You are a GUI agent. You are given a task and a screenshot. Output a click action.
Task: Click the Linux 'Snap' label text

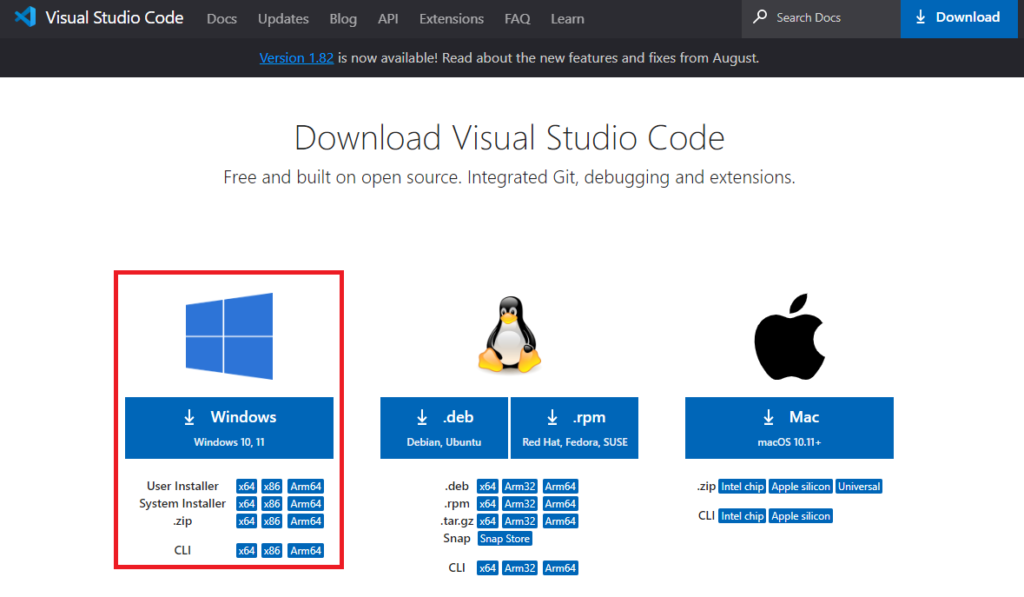tap(456, 538)
